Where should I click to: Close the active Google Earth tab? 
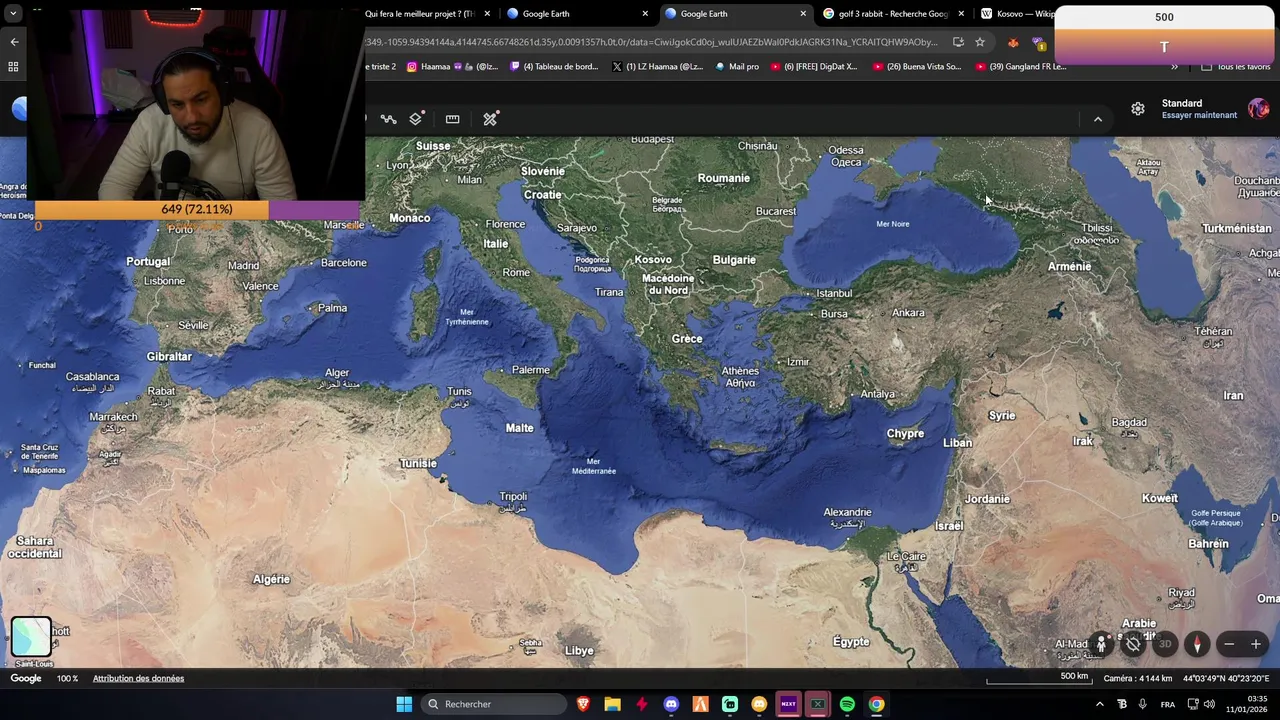pyautogui.click(x=802, y=14)
